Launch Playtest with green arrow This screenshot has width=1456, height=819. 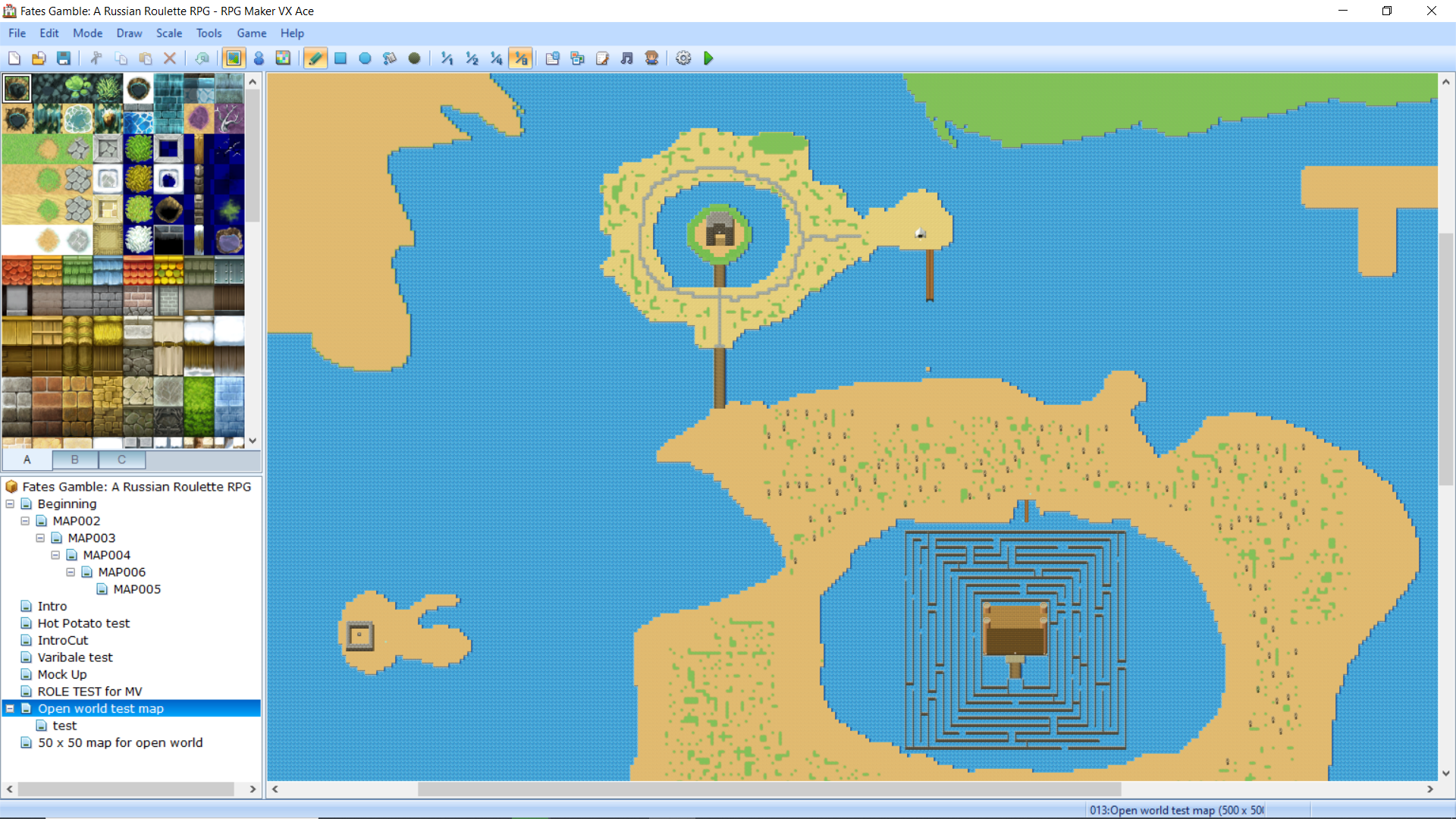[708, 58]
